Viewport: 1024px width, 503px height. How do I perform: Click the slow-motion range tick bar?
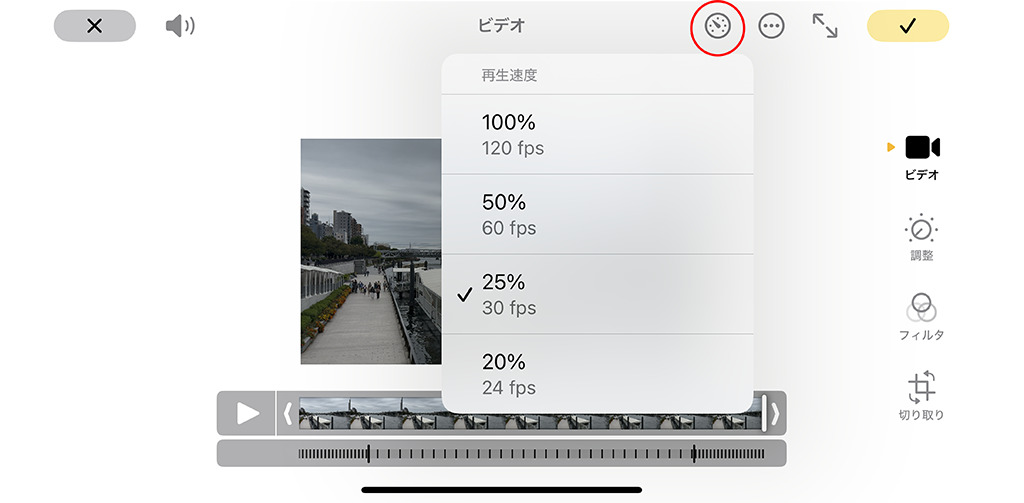coord(502,453)
